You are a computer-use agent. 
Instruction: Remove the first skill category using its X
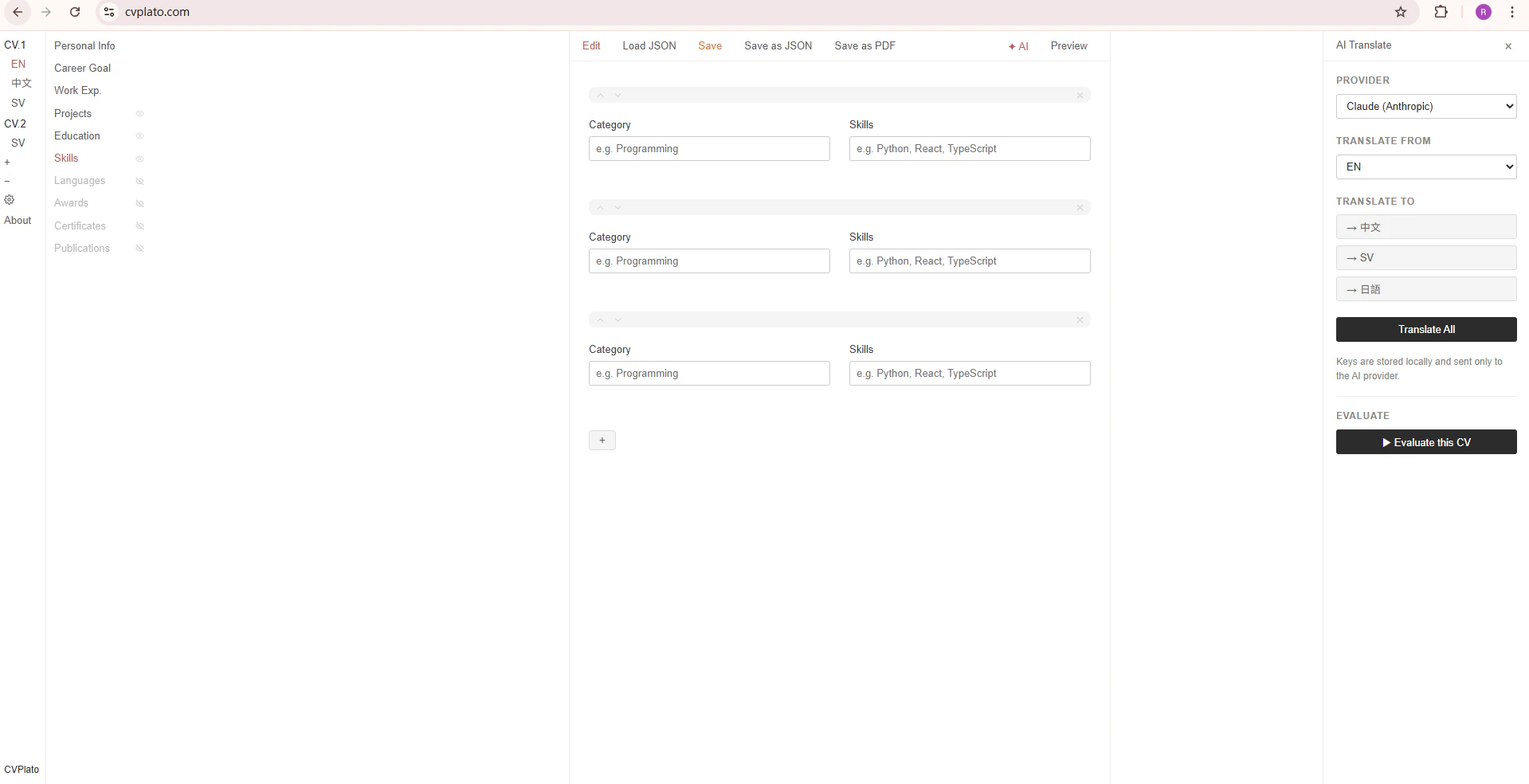(1080, 95)
